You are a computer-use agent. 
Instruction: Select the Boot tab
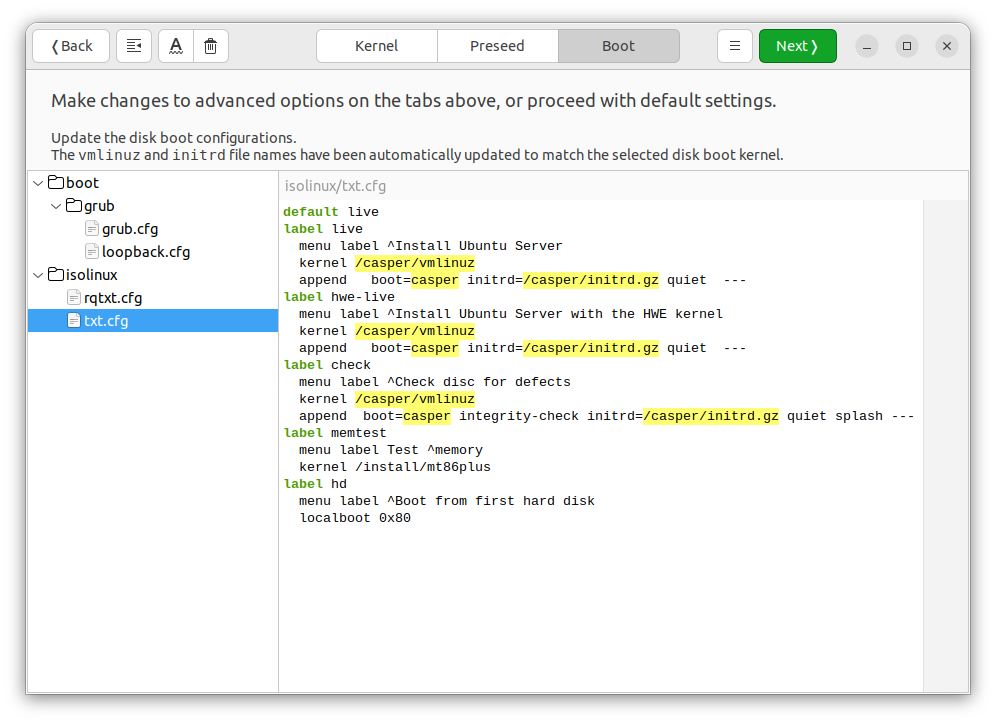(x=618, y=45)
